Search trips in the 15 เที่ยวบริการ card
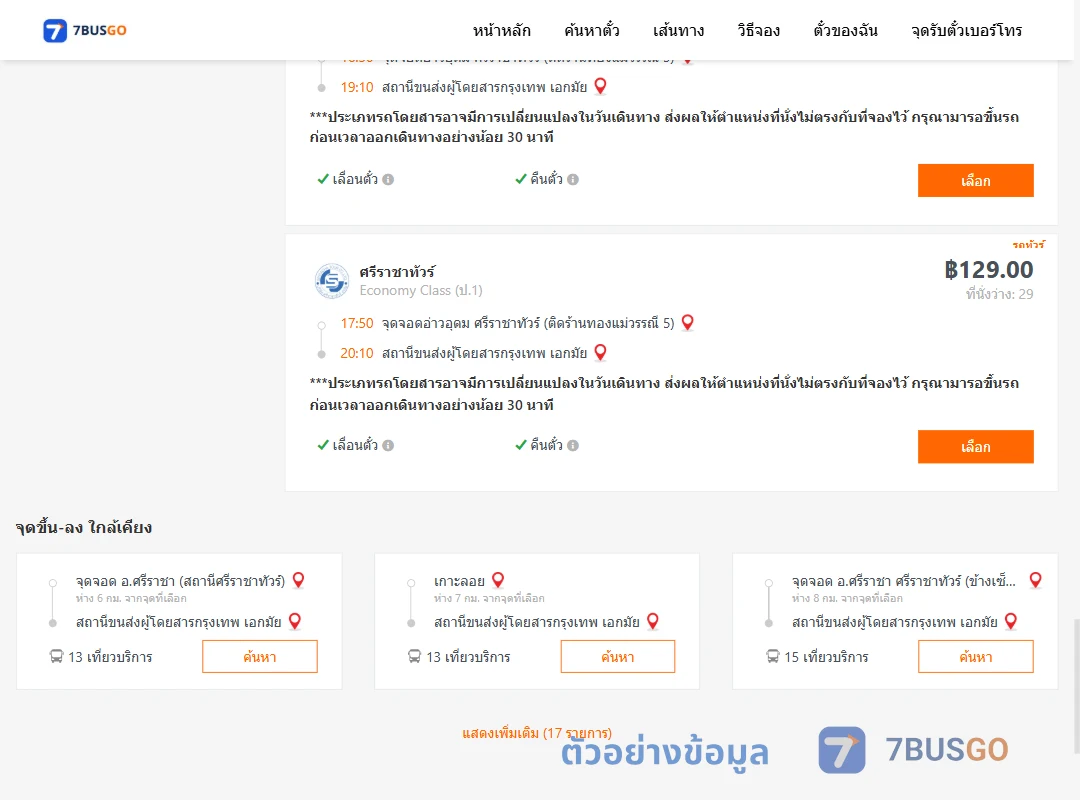Image resolution: width=1080 pixels, height=800 pixels. coord(975,657)
